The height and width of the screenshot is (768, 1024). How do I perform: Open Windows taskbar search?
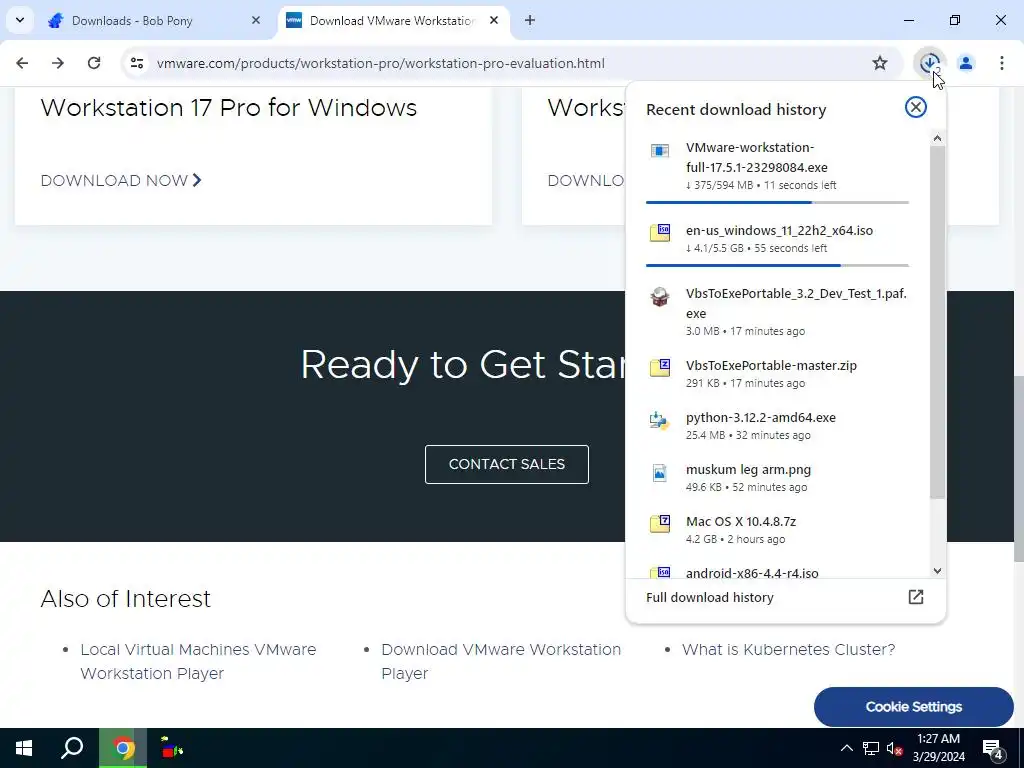pyautogui.click(x=72, y=748)
